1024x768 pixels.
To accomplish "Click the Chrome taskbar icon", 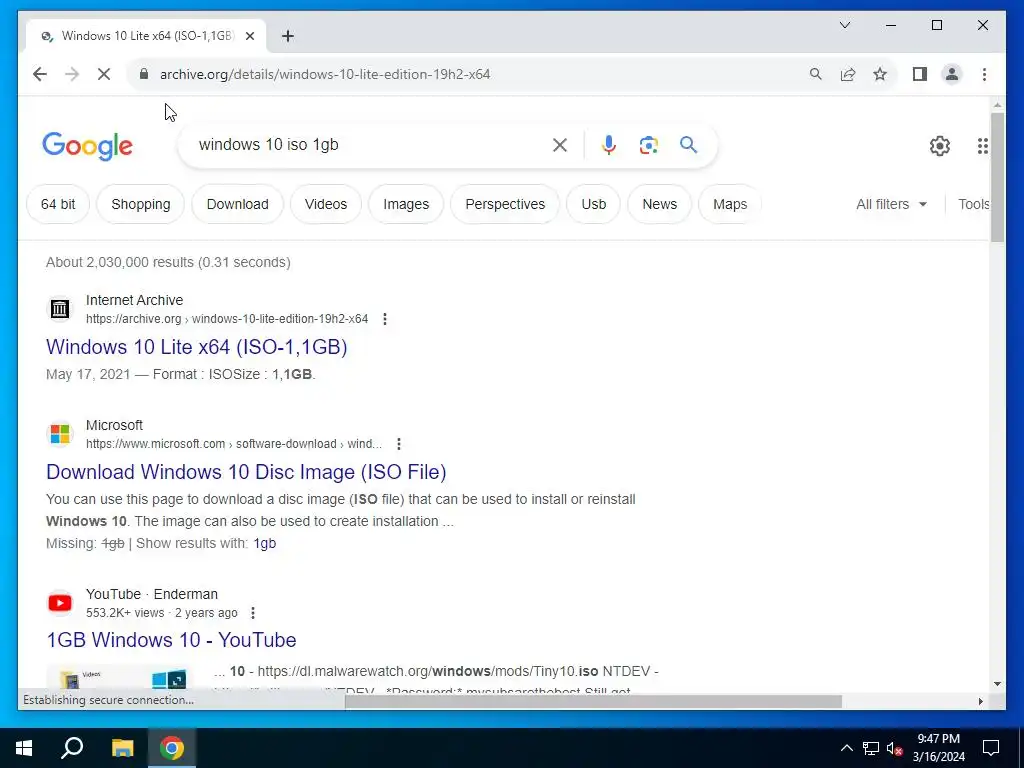I will pos(172,748).
